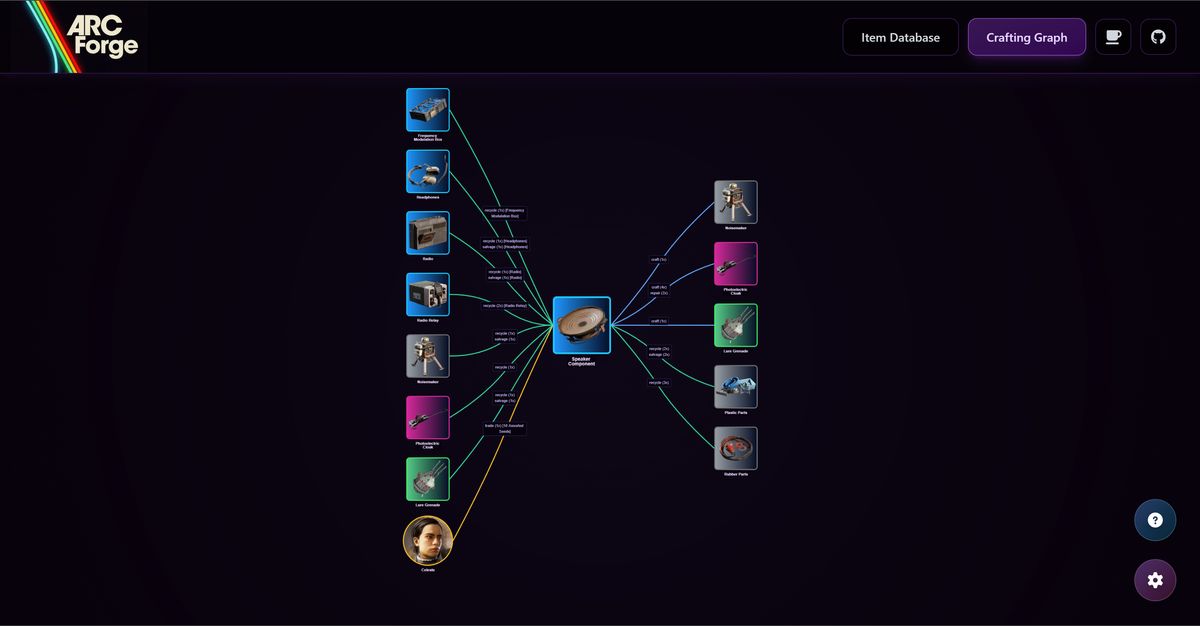Select the Frequency Modulation Box node
This screenshot has width=1200, height=626.
coord(427,108)
